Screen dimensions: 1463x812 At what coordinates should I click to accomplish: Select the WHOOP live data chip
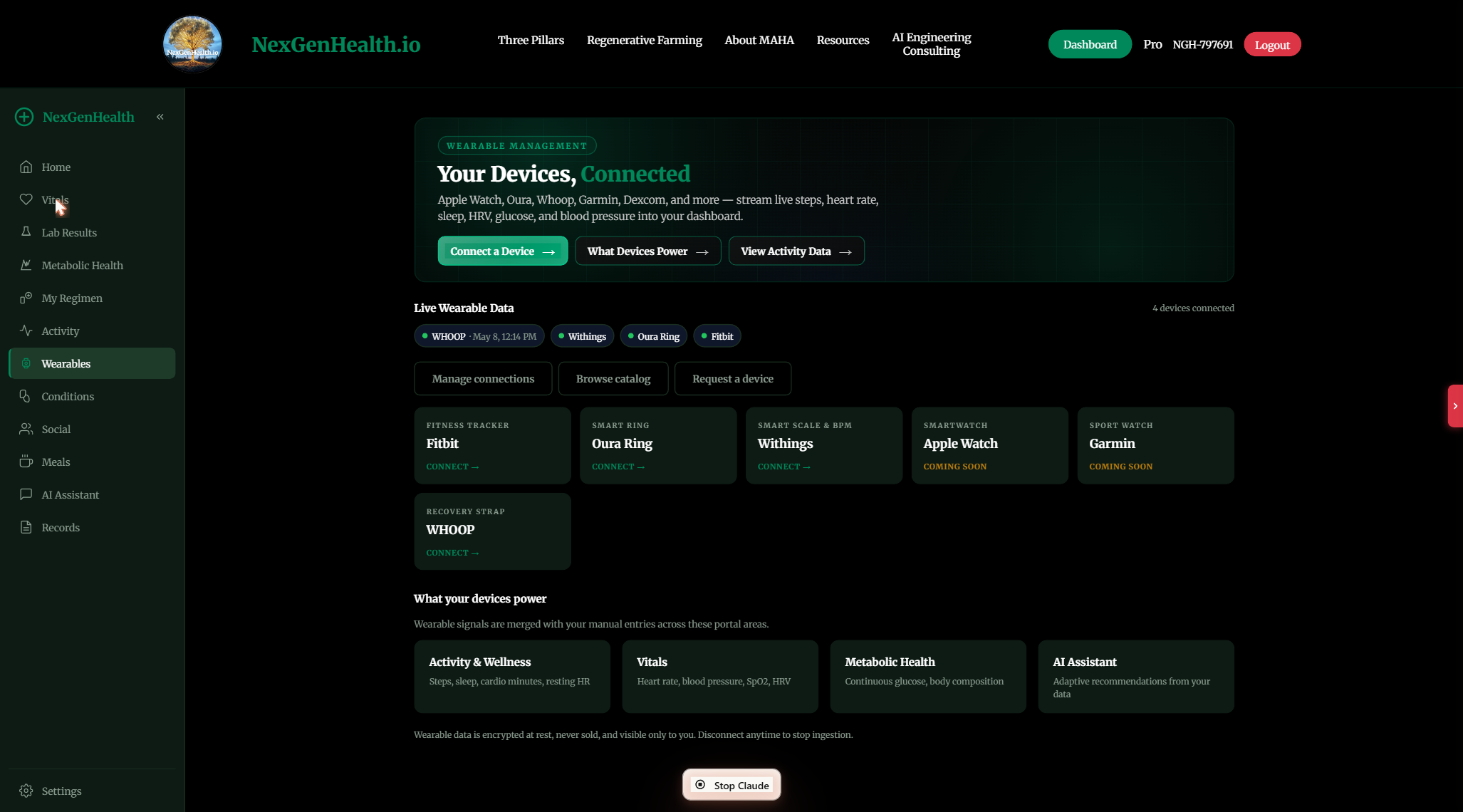point(479,336)
